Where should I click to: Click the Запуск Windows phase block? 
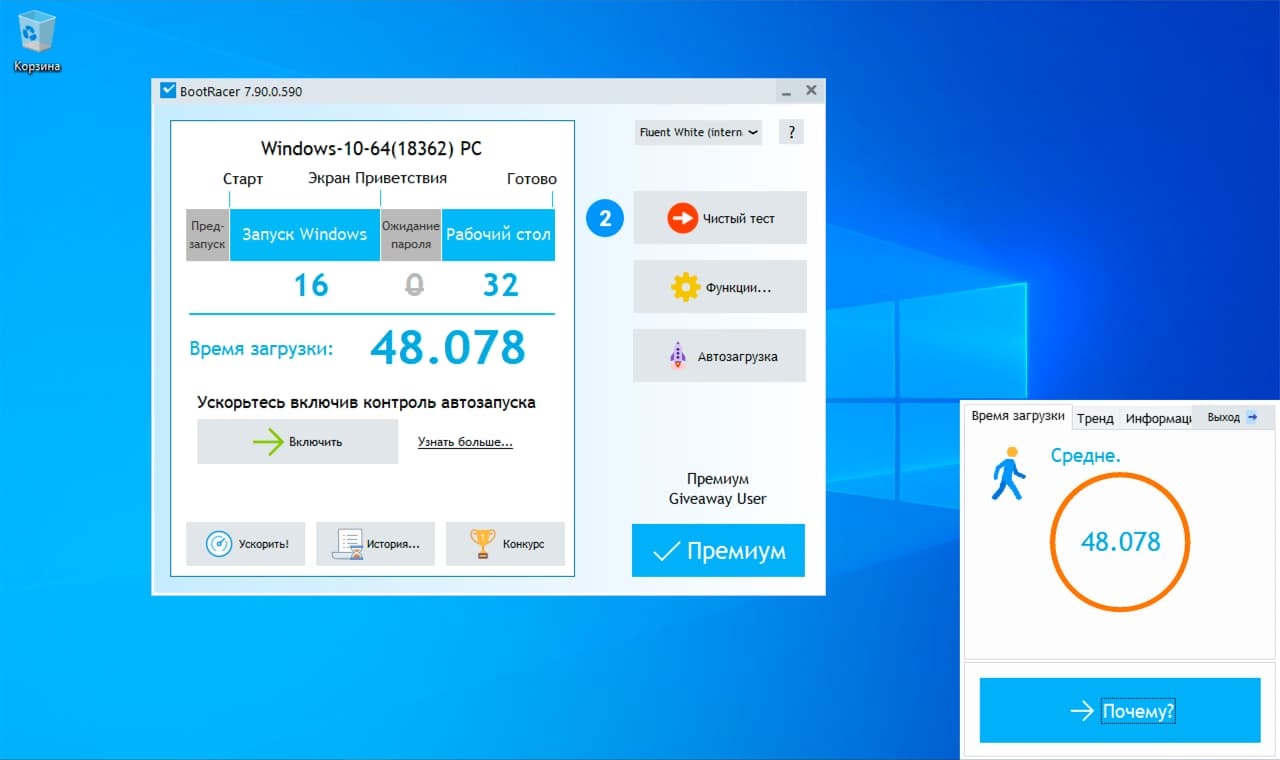pos(305,235)
